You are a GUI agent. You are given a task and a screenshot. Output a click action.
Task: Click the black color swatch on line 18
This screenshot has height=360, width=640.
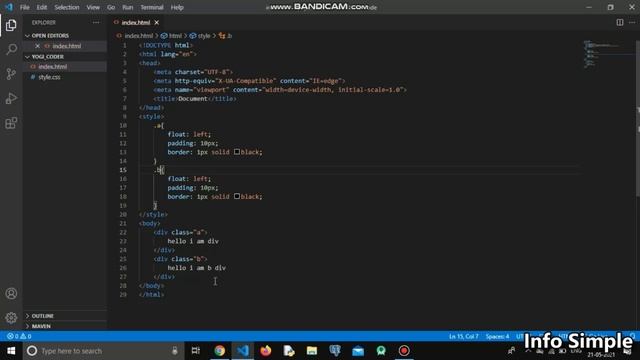click(x=237, y=196)
